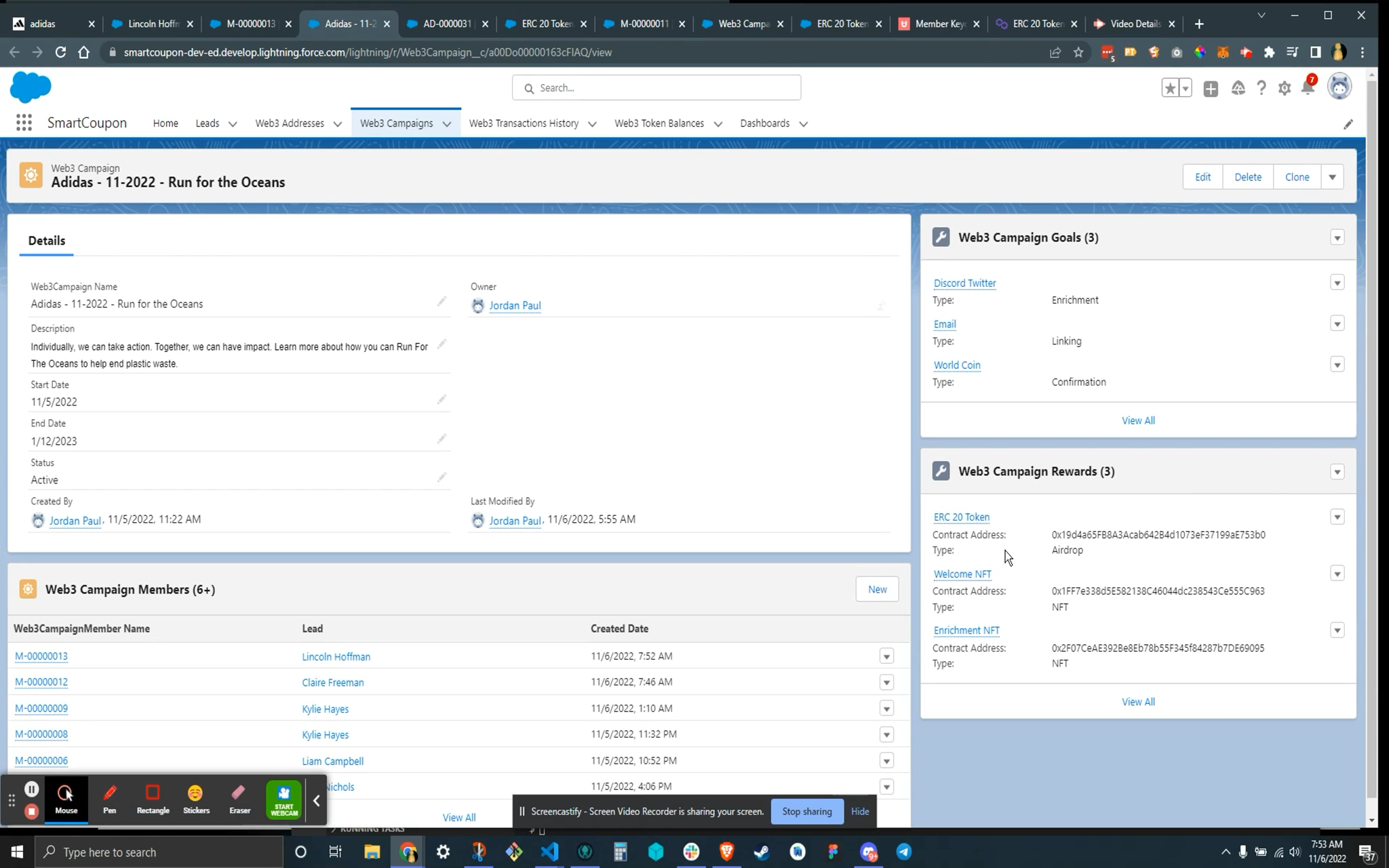Viewport: 1389px width, 868px height.
Task: Click the Delete button
Action: pos(1248,177)
